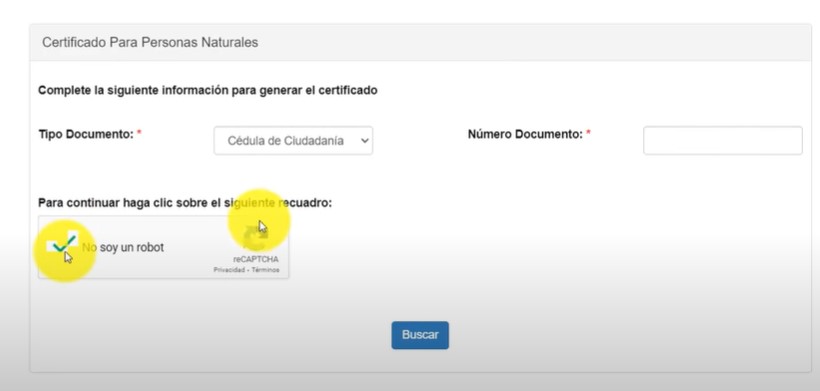Image resolution: width=820 pixels, height=391 pixels.
Task: Click the "Certificado Para Personas Naturales" heading
Action: (x=150, y=42)
